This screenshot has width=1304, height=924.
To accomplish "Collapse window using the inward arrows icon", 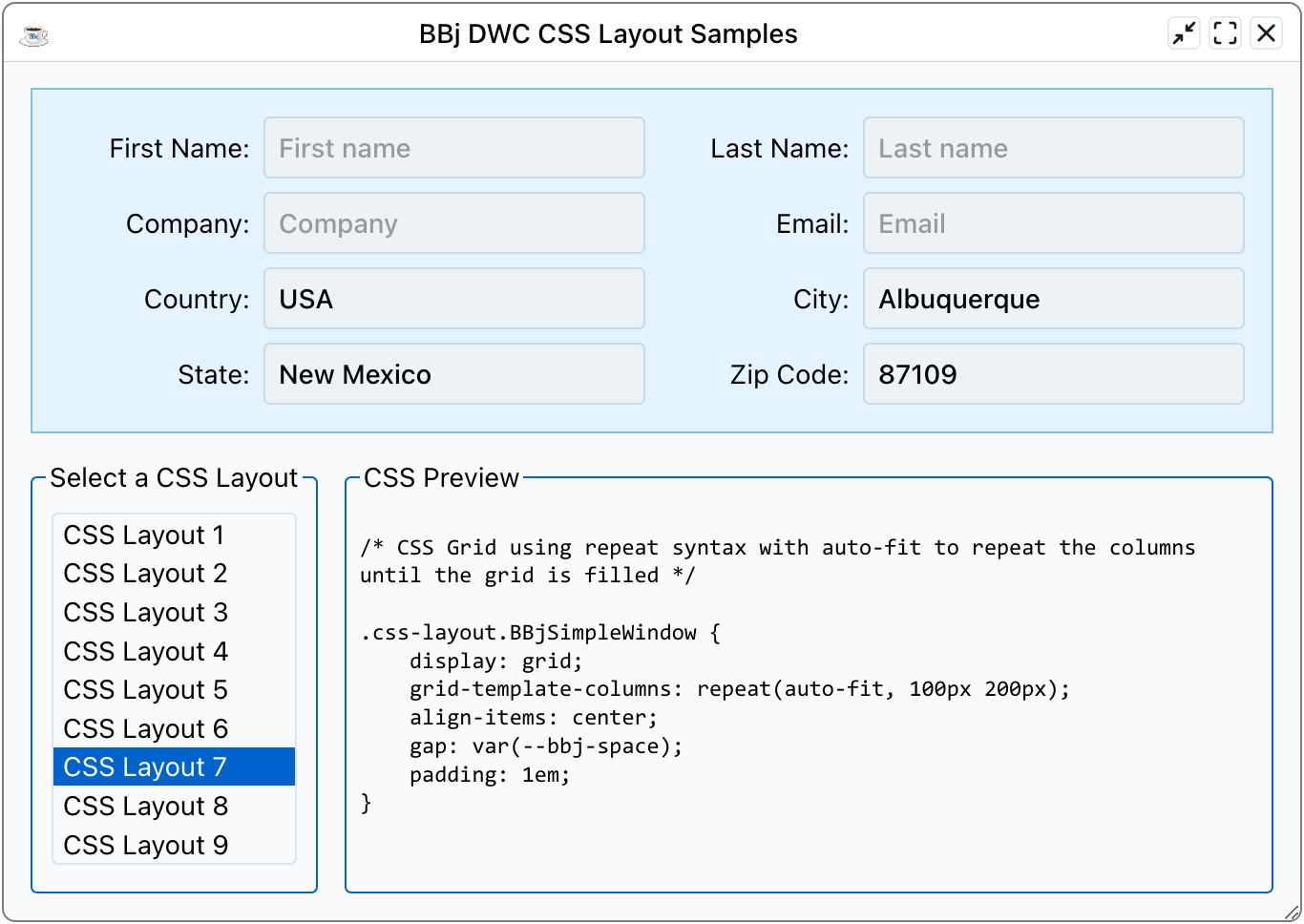I will click(1184, 33).
